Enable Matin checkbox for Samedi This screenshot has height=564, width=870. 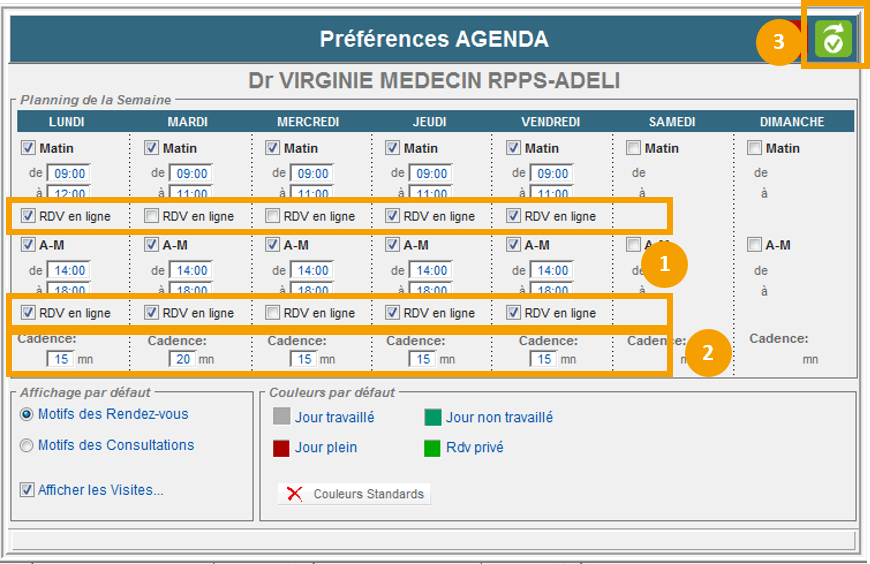coord(633,148)
